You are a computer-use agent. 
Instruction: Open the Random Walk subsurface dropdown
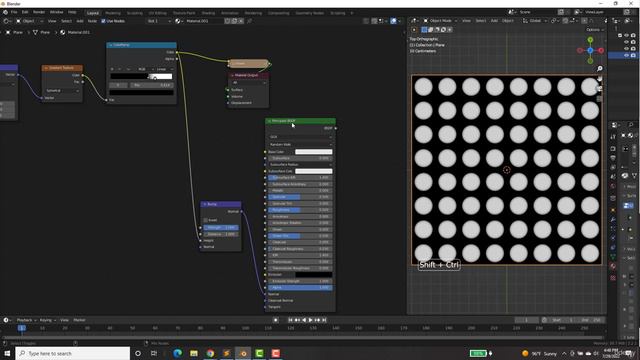tap(300, 144)
